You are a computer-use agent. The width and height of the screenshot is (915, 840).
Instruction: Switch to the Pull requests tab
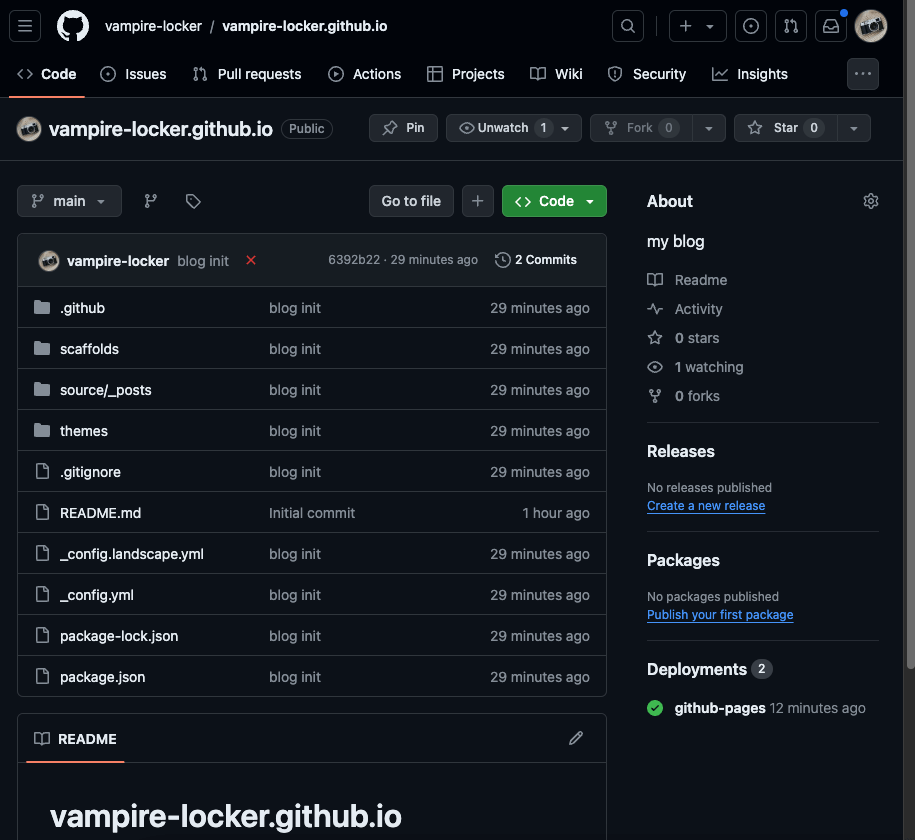click(x=247, y=74)
